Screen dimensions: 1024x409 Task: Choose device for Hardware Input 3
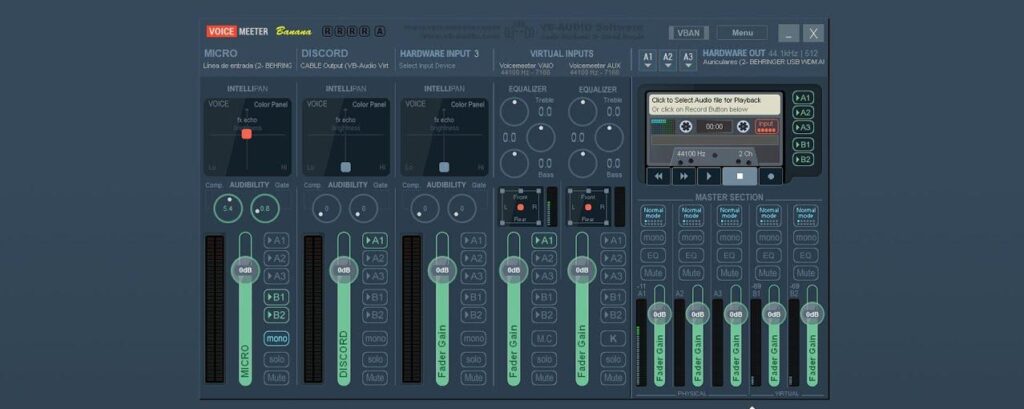pos(427,66)
